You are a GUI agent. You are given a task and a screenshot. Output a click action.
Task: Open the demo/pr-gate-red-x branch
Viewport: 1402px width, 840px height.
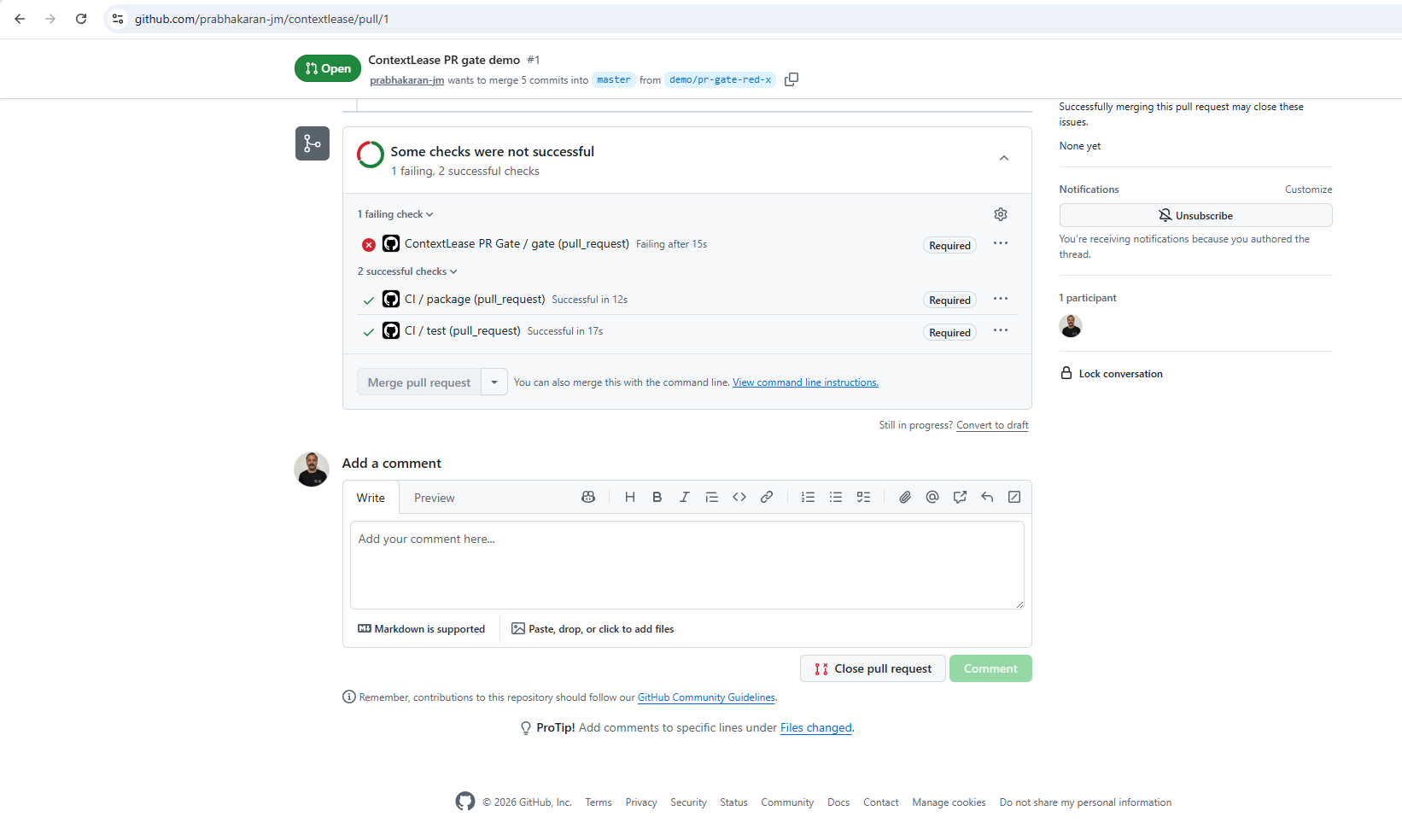tap(720, 79)
